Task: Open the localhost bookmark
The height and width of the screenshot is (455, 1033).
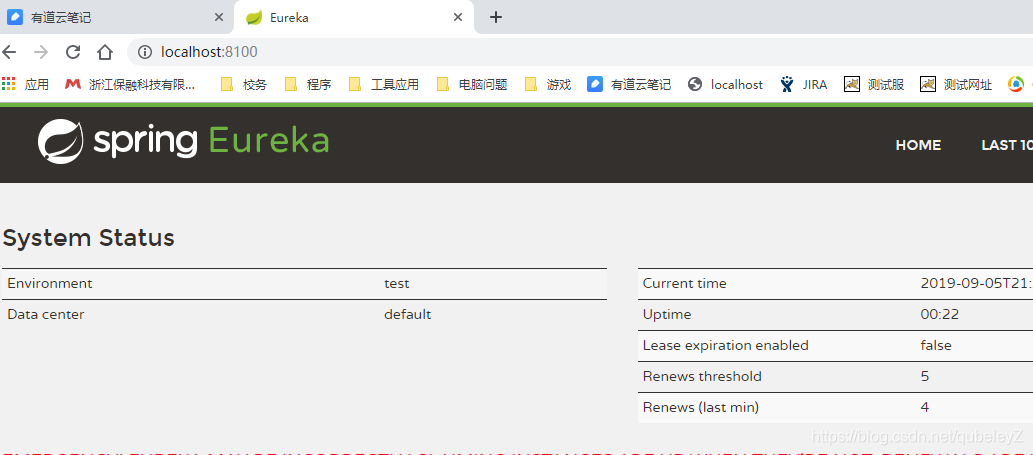Action: 725,84
